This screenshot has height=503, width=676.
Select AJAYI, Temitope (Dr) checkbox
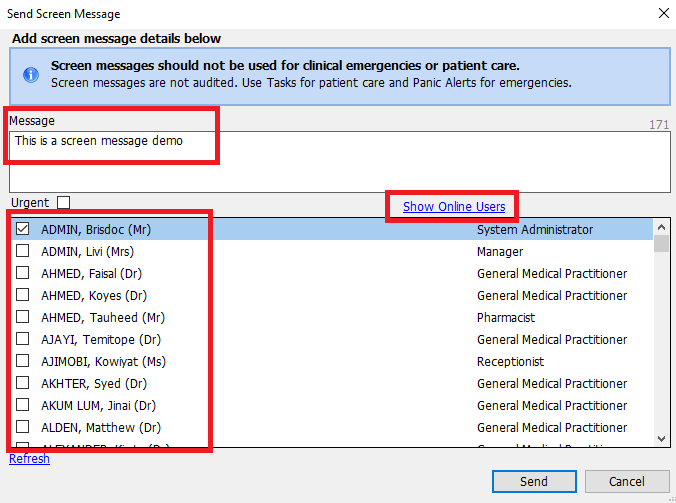click(23, 340)
